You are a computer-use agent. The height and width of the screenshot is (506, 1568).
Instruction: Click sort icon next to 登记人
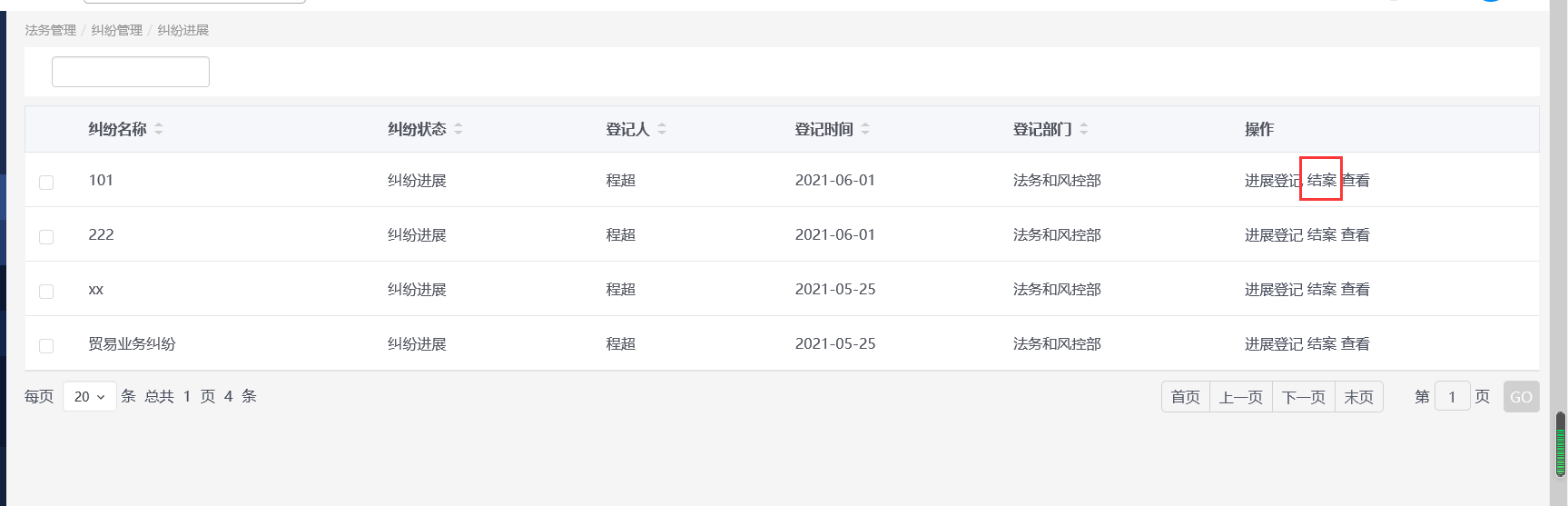(x=662, y=129)
